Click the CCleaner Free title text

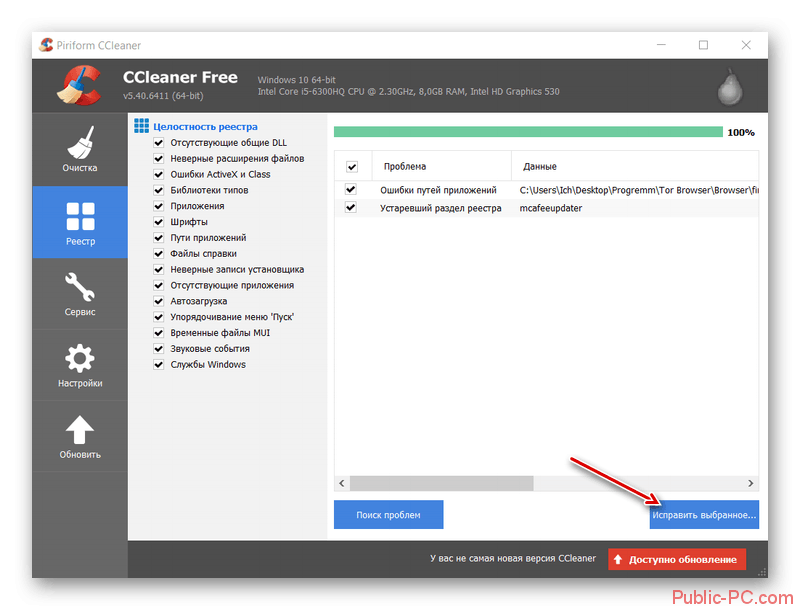(x=180, y=77)
